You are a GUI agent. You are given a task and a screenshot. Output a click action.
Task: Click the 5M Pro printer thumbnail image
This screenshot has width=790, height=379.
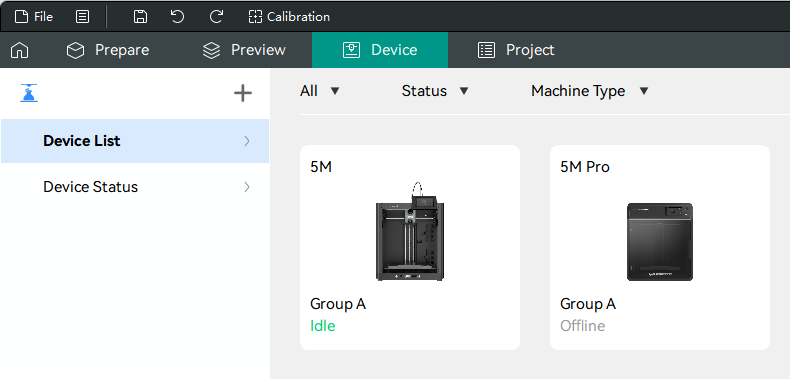pos(660,242)
